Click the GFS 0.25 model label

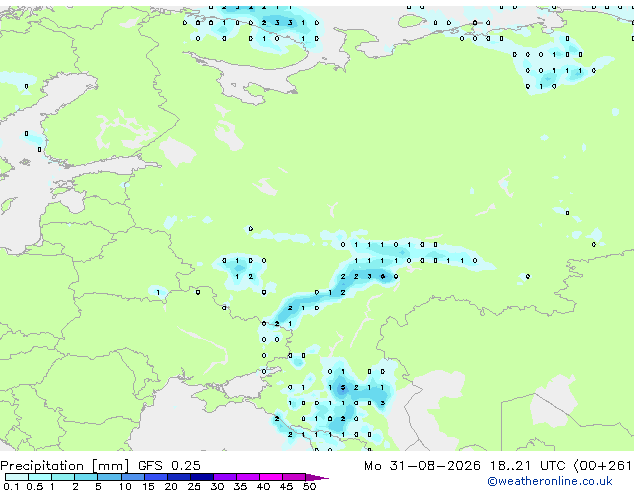pos(169,466)
